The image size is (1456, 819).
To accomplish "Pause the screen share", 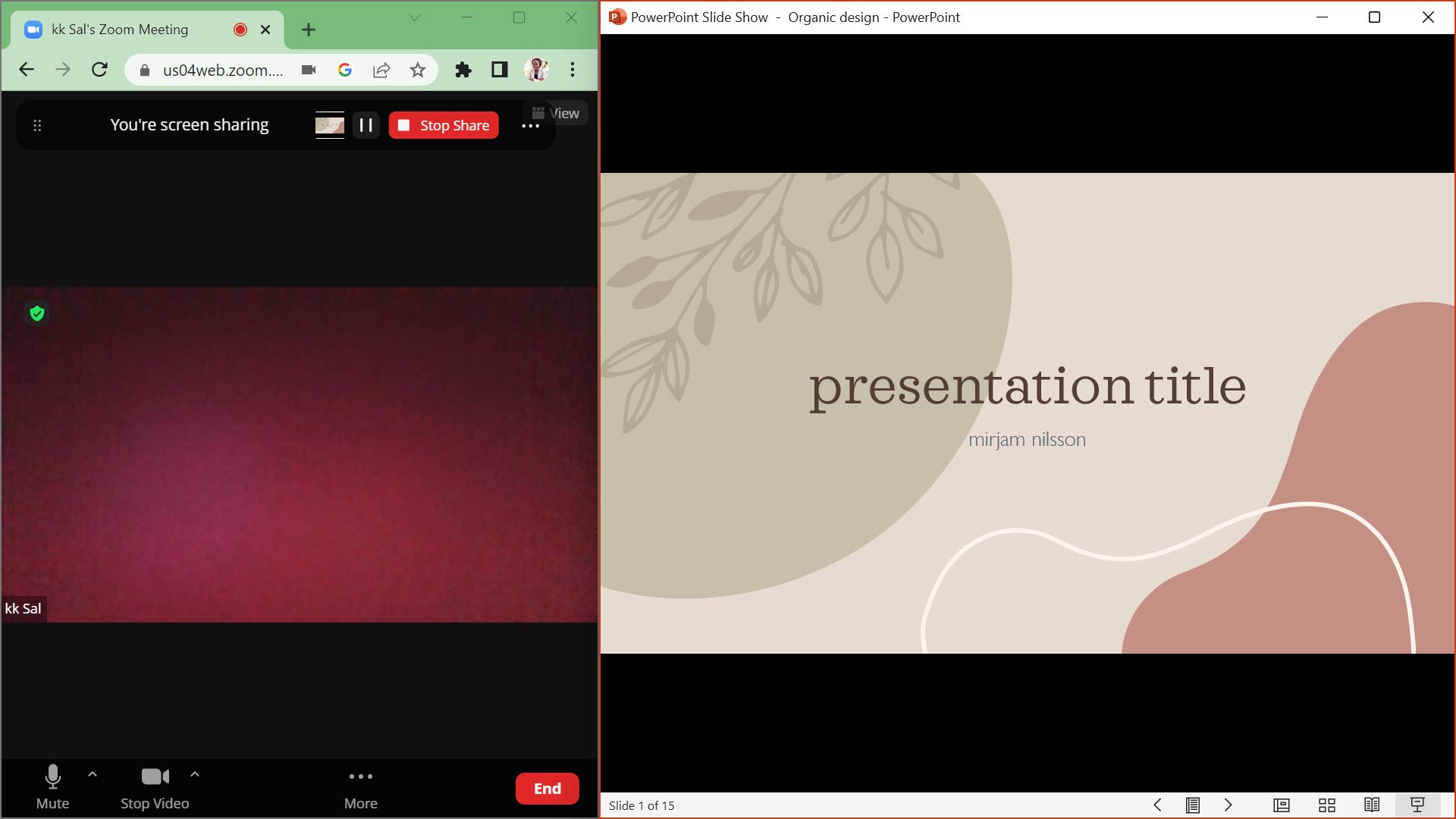I will 366,125.
